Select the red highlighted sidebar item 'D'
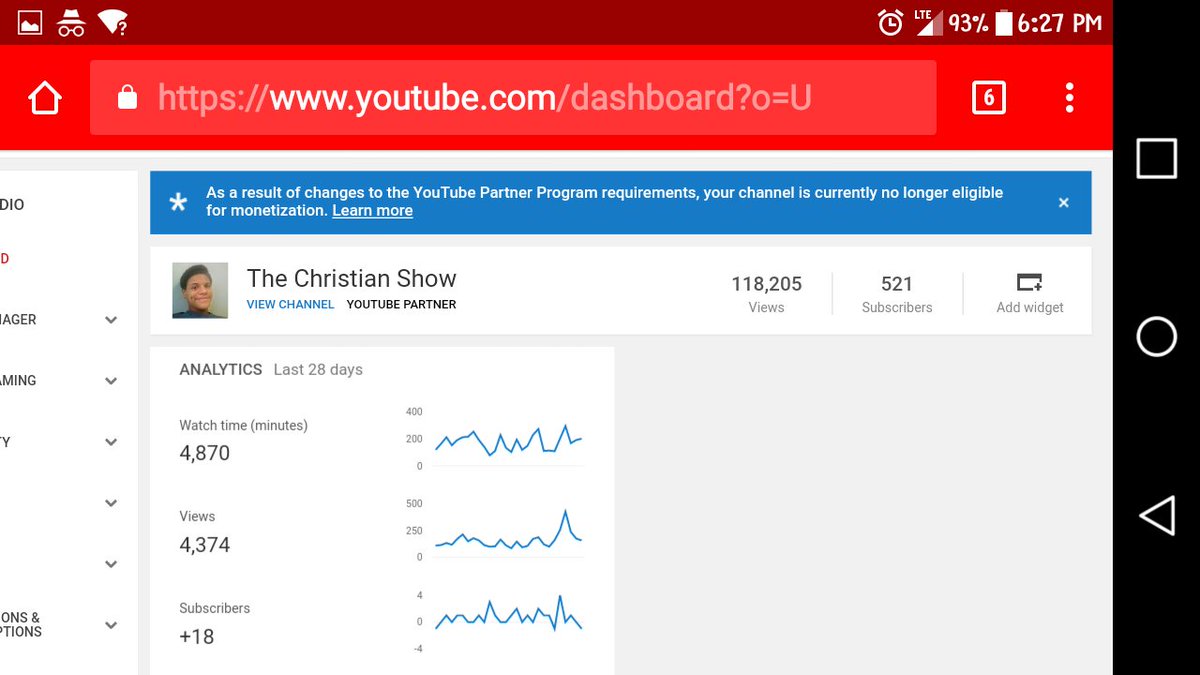Screen dimensions: 1200x675 click(4, 259)
